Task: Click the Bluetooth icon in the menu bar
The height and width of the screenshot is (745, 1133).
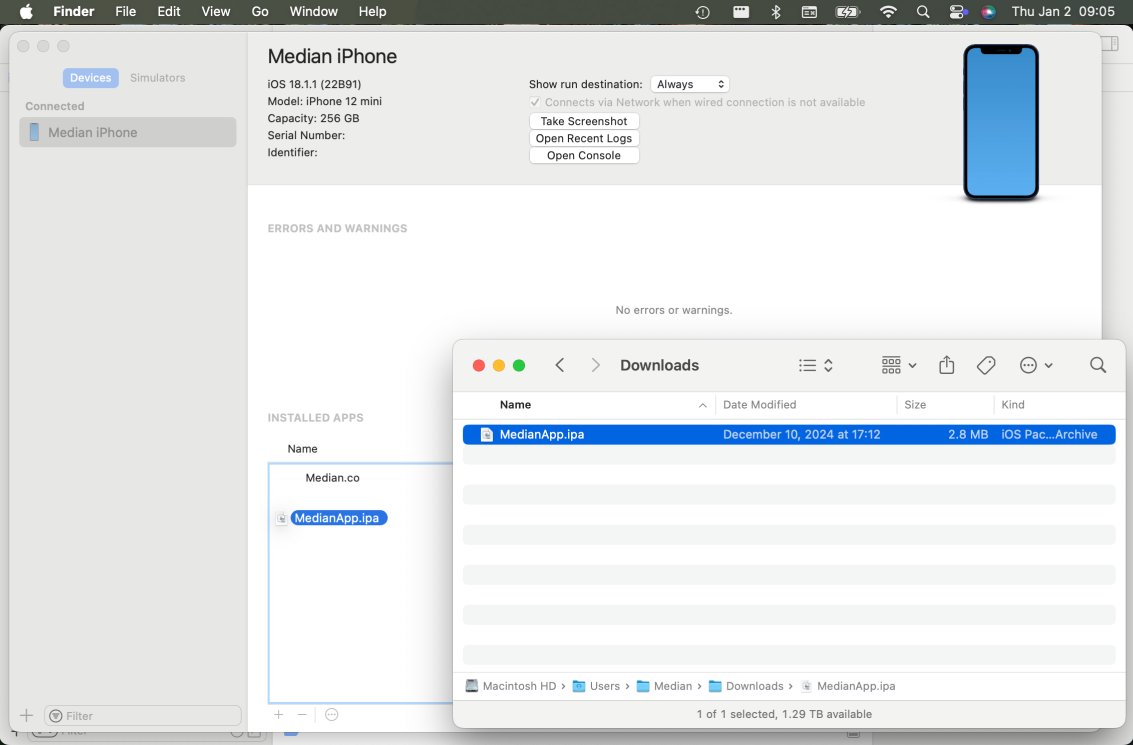Action: pyautogui.click(x=775, y=12)
